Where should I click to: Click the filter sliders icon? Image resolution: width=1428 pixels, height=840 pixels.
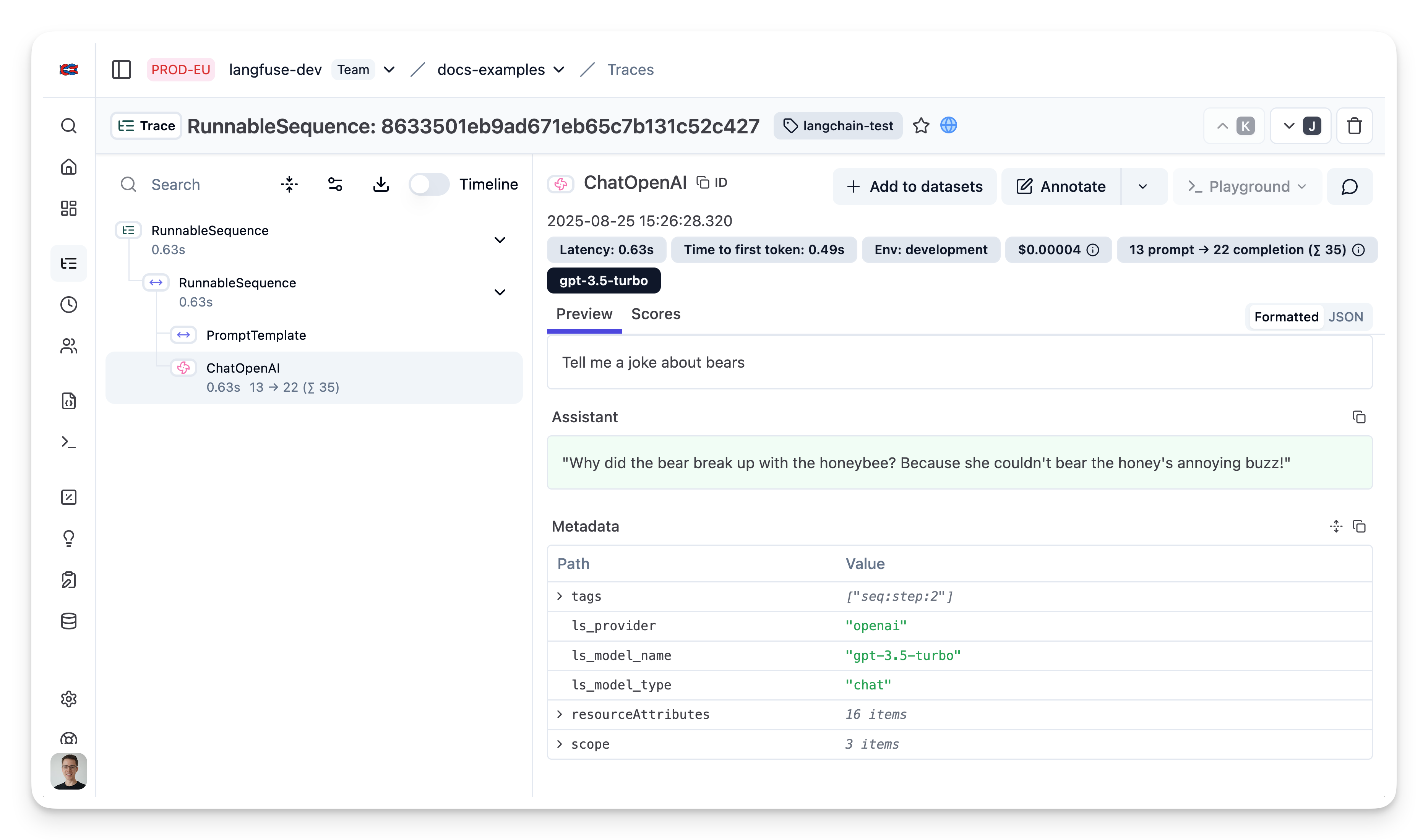click(x=335, y=184)
